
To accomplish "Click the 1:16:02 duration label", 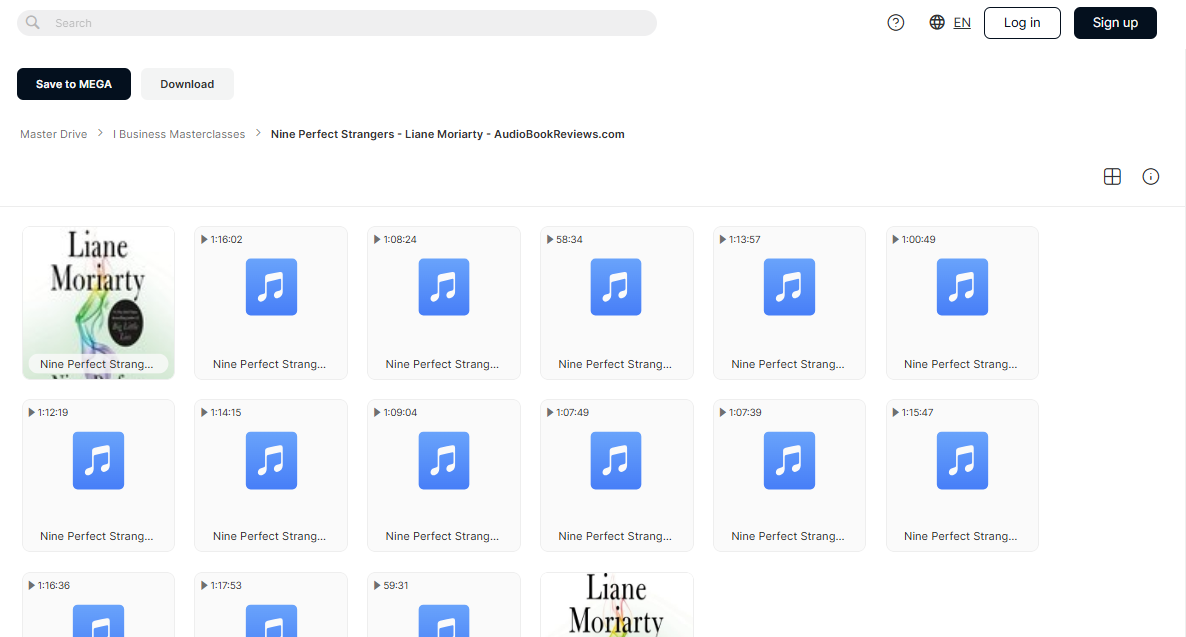I will click(226, 239).
